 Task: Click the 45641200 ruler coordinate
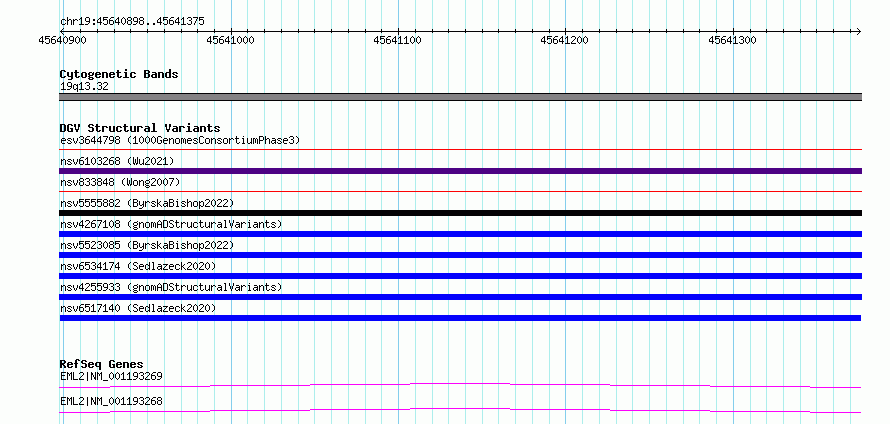click(564, 40)
